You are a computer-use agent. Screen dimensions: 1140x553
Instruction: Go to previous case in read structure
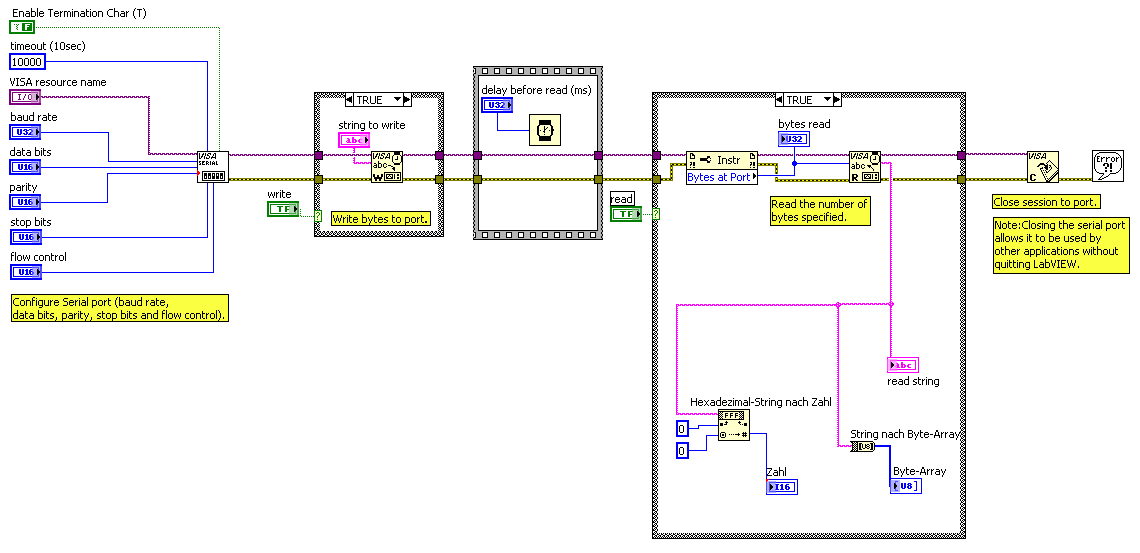[779, 100]
